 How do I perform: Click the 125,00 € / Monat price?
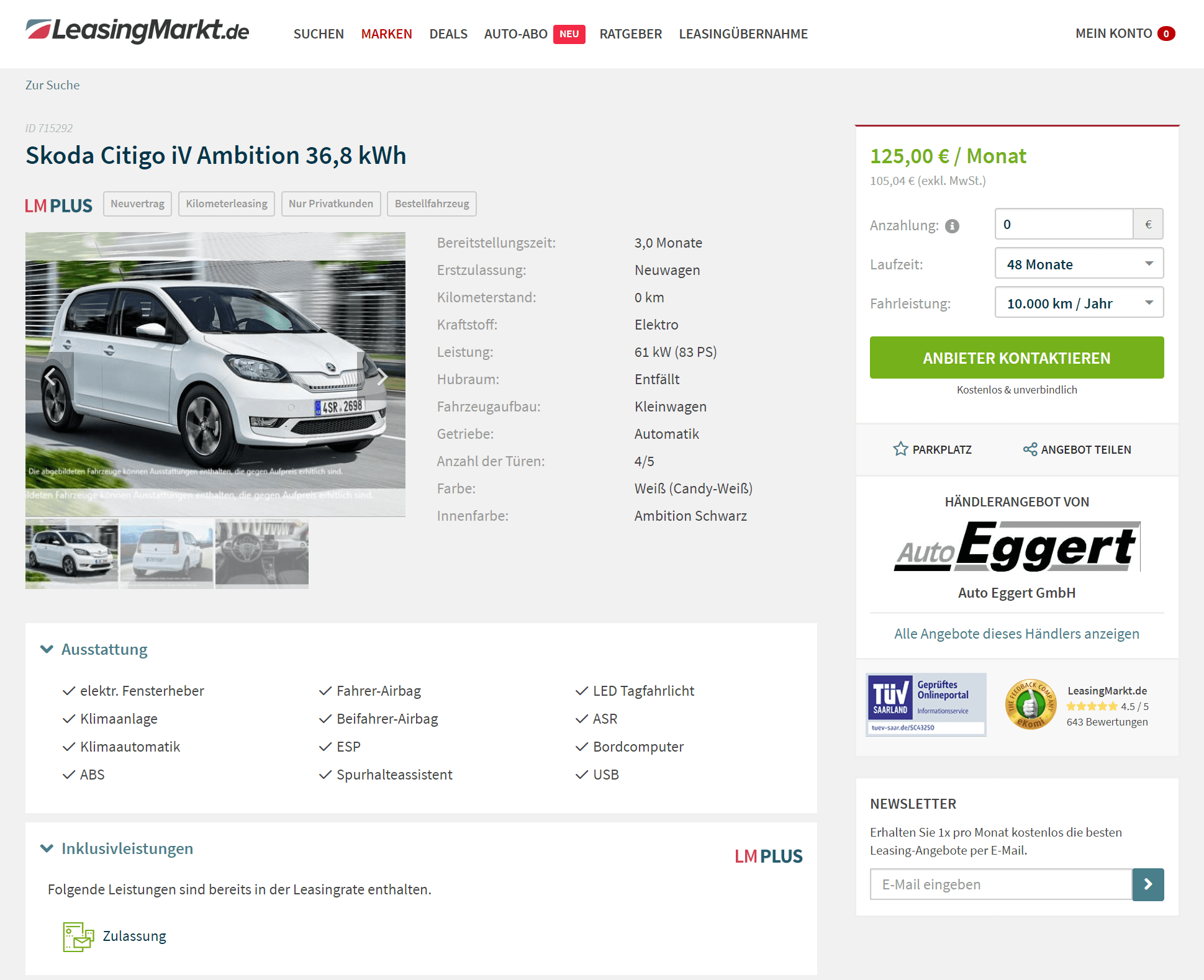coord(948,156)
